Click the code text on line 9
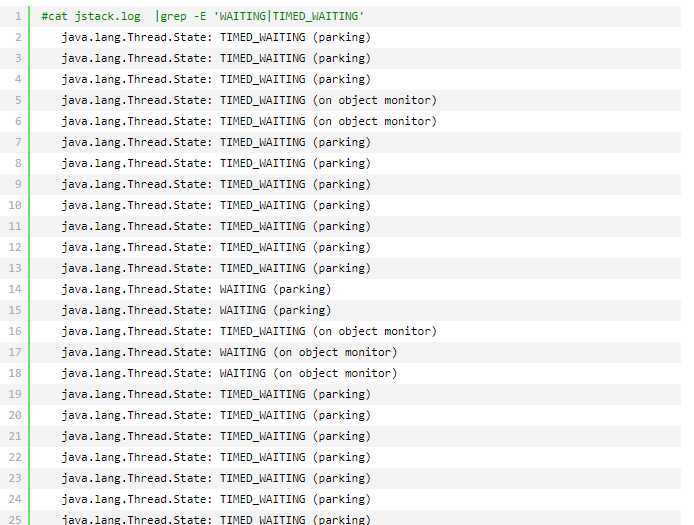The width and height of the screenshot is (694, 525). pyautogui.click(x=216, y=184)
